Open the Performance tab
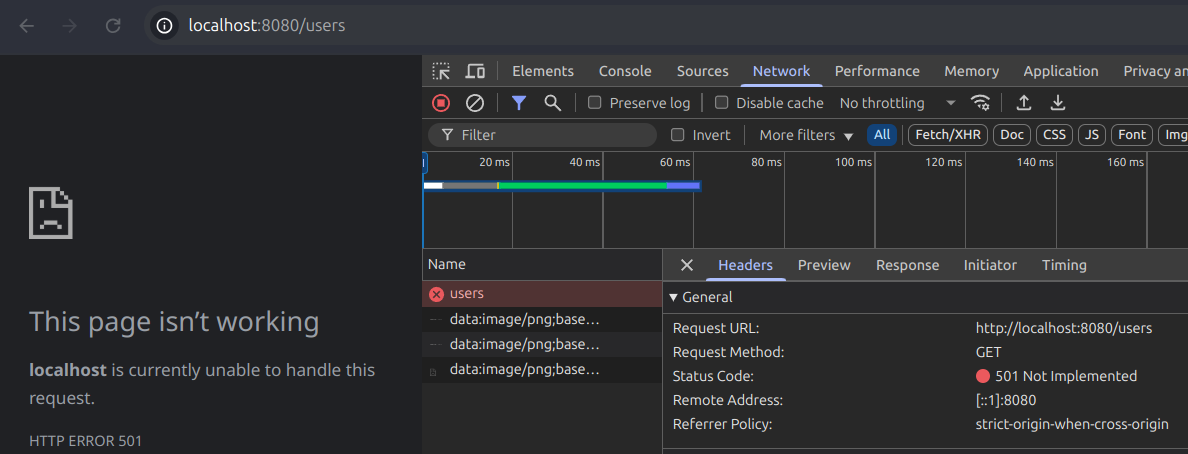 tap(877, 71)
